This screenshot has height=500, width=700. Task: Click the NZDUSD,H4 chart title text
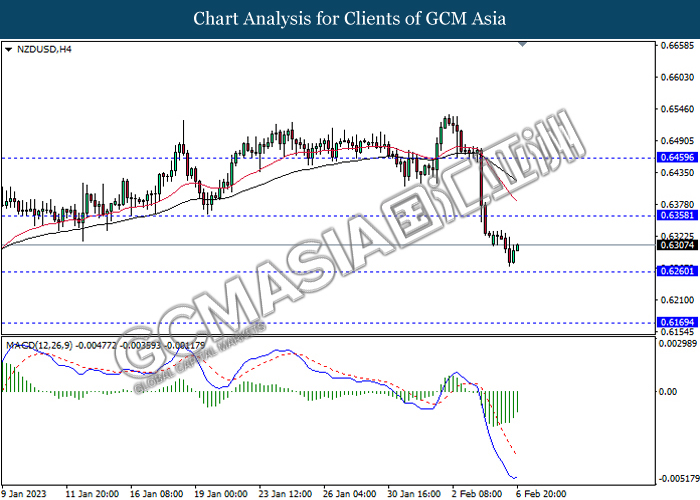tap(44, 49)
